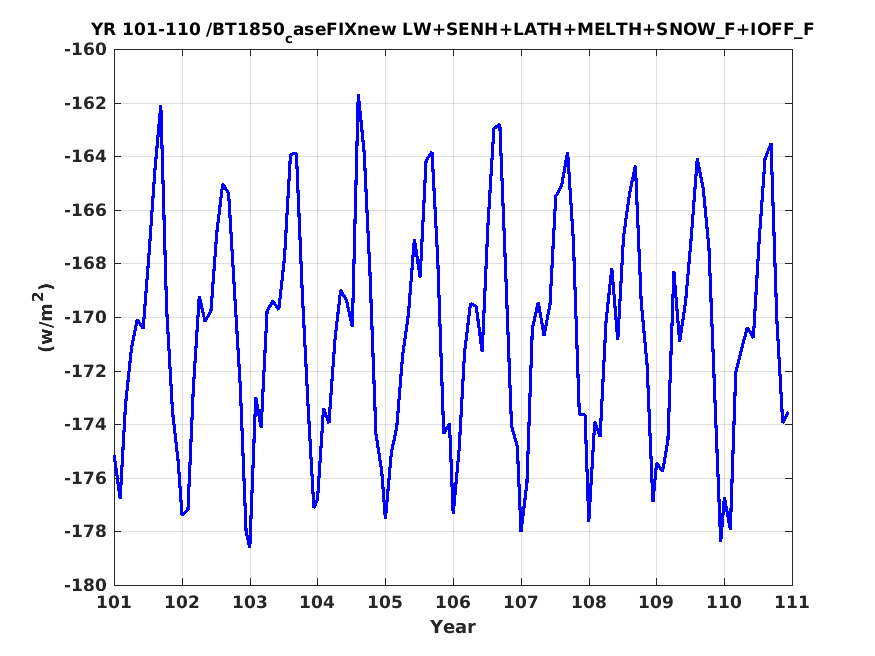875x656 pixels.
Task: Click the x-axis label Year
Action: [x=453, y=627]
